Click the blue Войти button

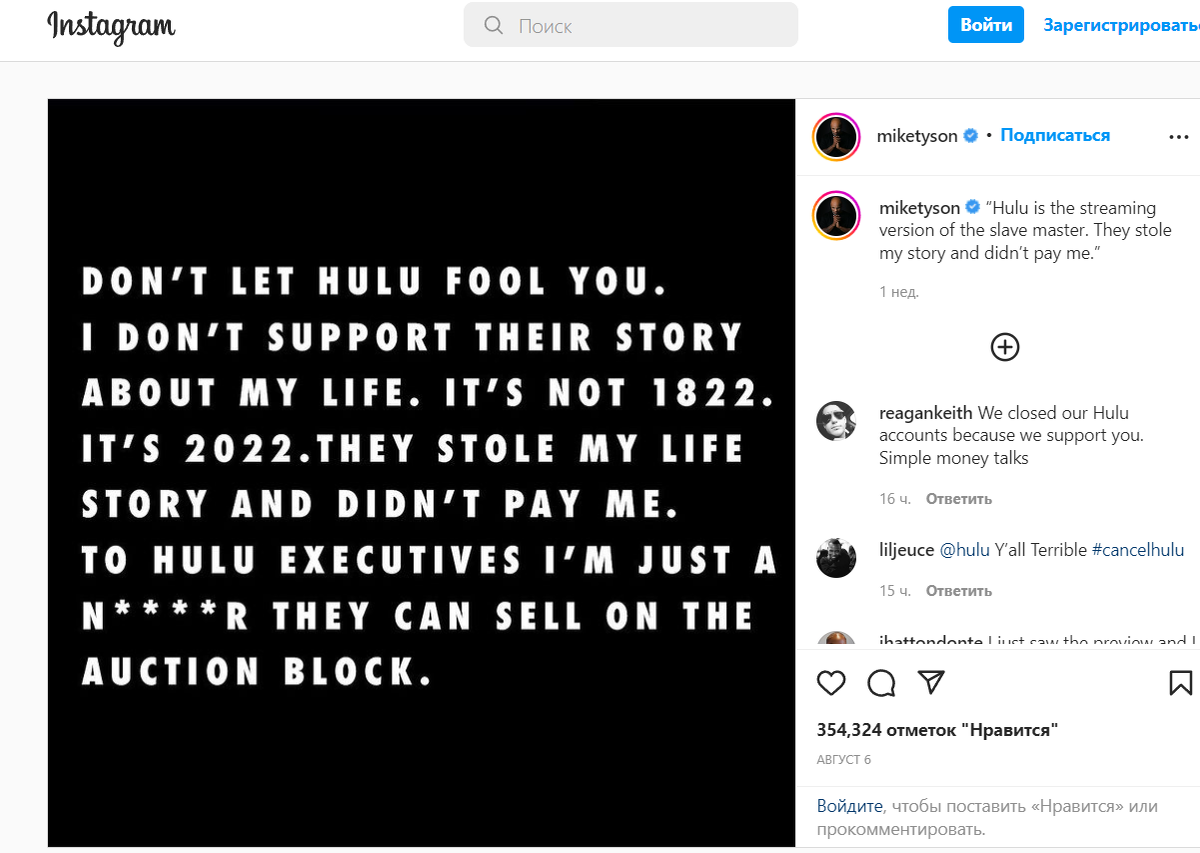tap(986, 25)
